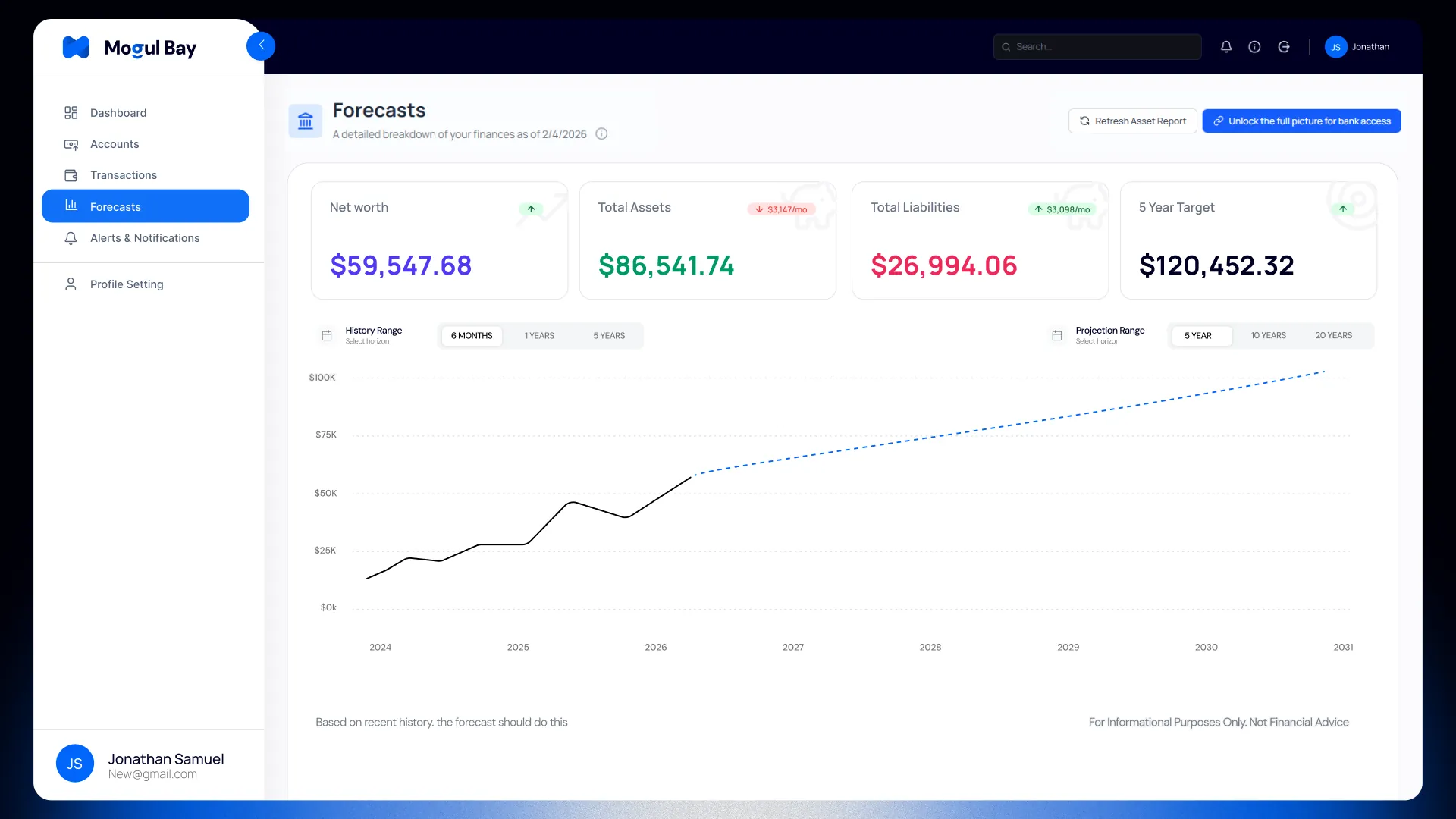This screenshot has height=819, width=1456.
Task: Click the info circle icon in header
Action: pyautogui.click(x=1254, y=47)
